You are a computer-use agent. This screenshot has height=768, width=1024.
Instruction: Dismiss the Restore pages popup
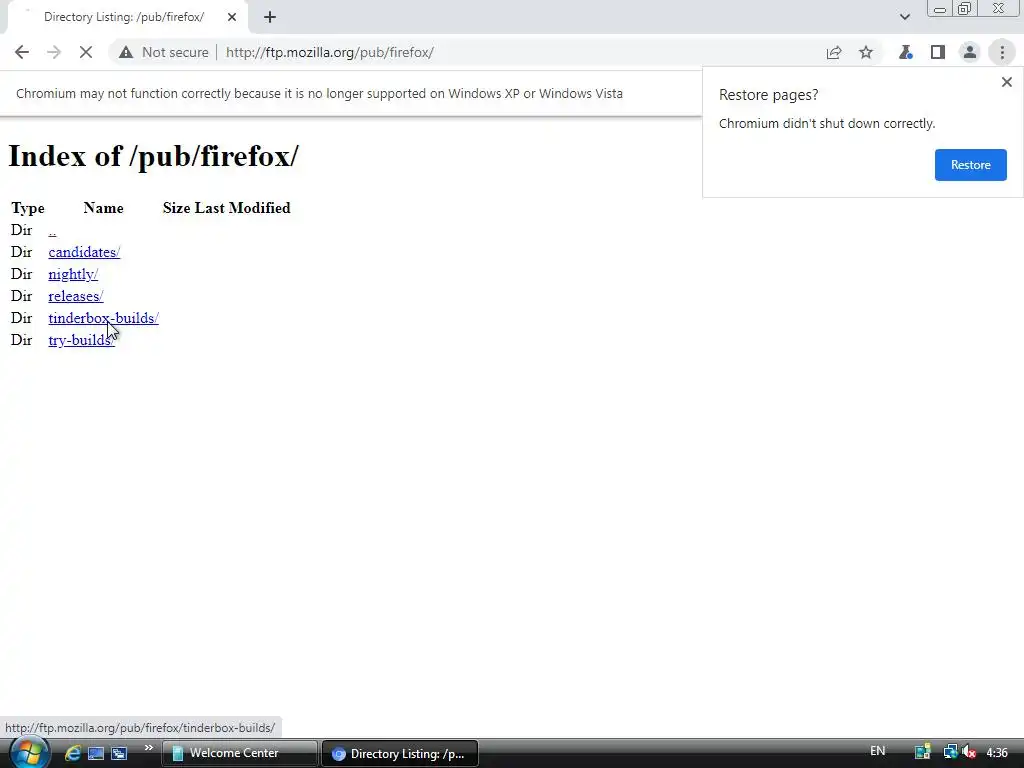tap(1006, 82)
